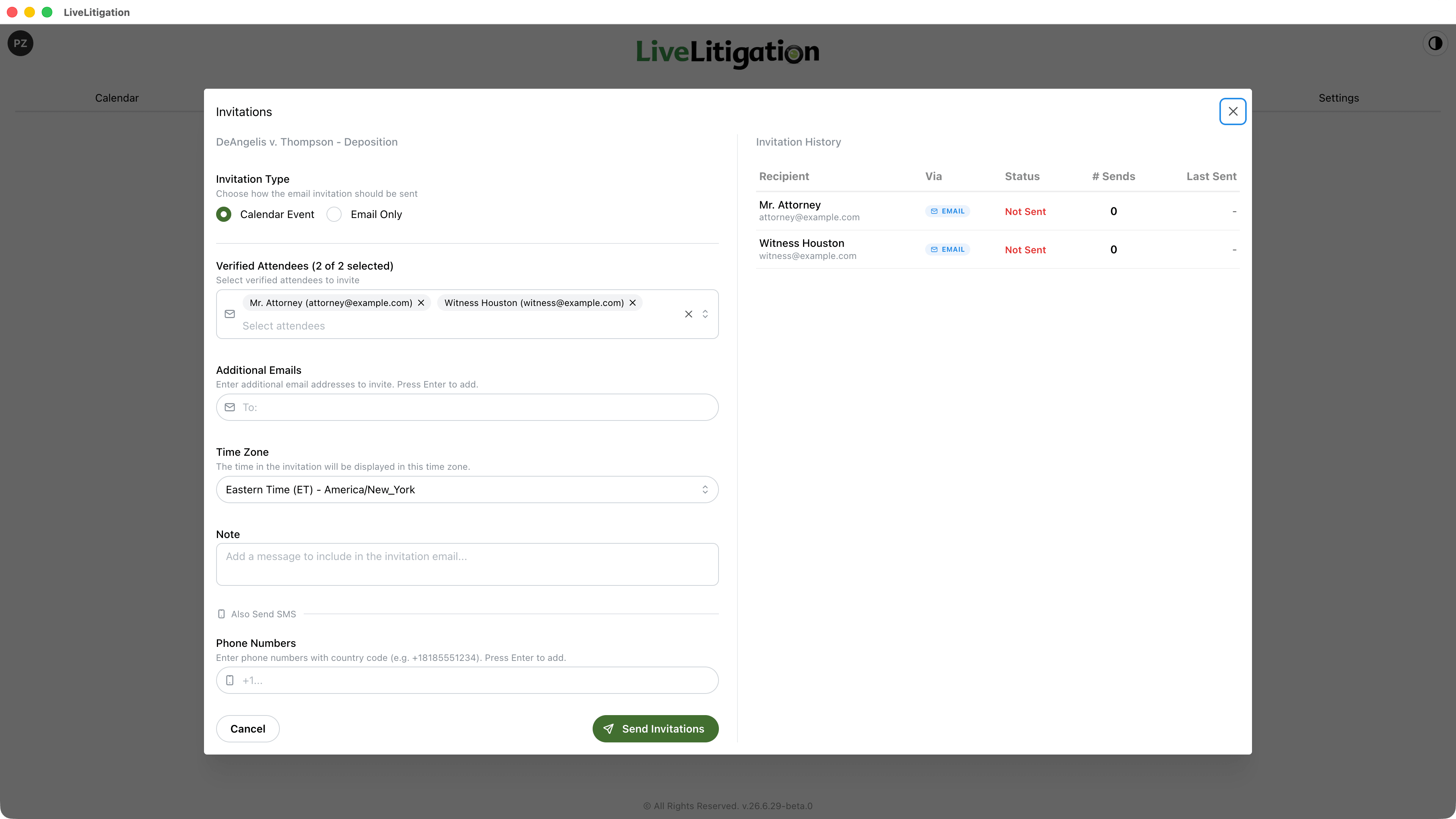Click EMAIL badge for Mr. Attorney
Viewport: 1456px width, 819px height.
pos(947,212)
